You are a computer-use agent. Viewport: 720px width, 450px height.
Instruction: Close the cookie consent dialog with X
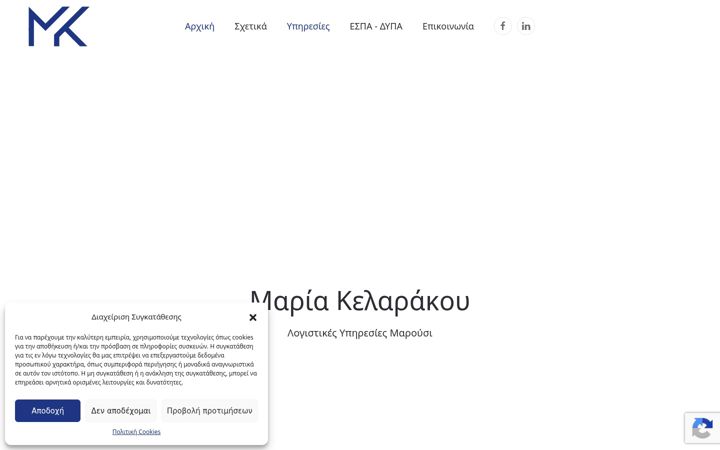[253, 317]
